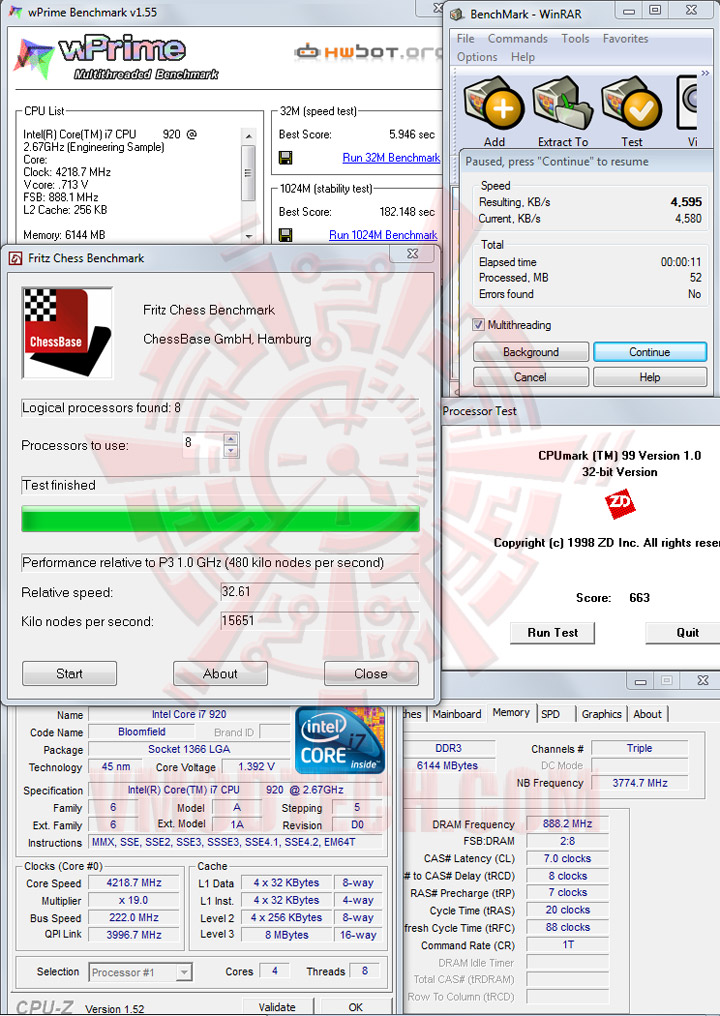Click the Extract To icon in WinRAR

[563, 103]
